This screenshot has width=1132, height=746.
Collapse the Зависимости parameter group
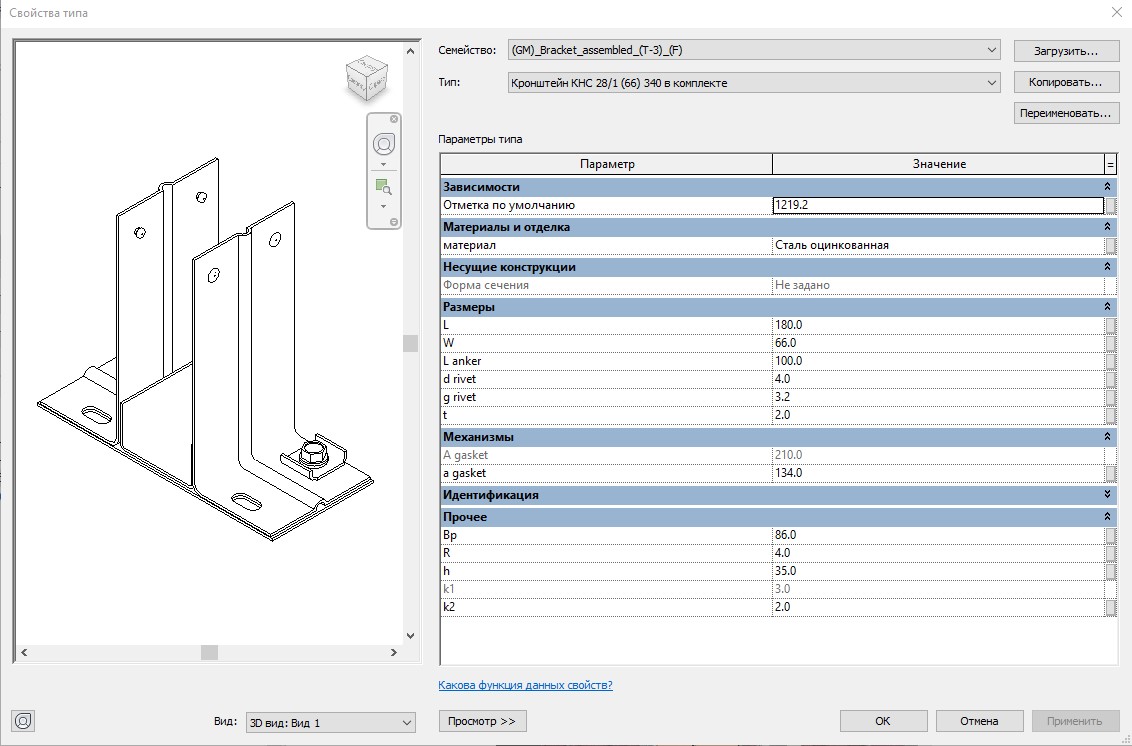(x=1108, y=187)
